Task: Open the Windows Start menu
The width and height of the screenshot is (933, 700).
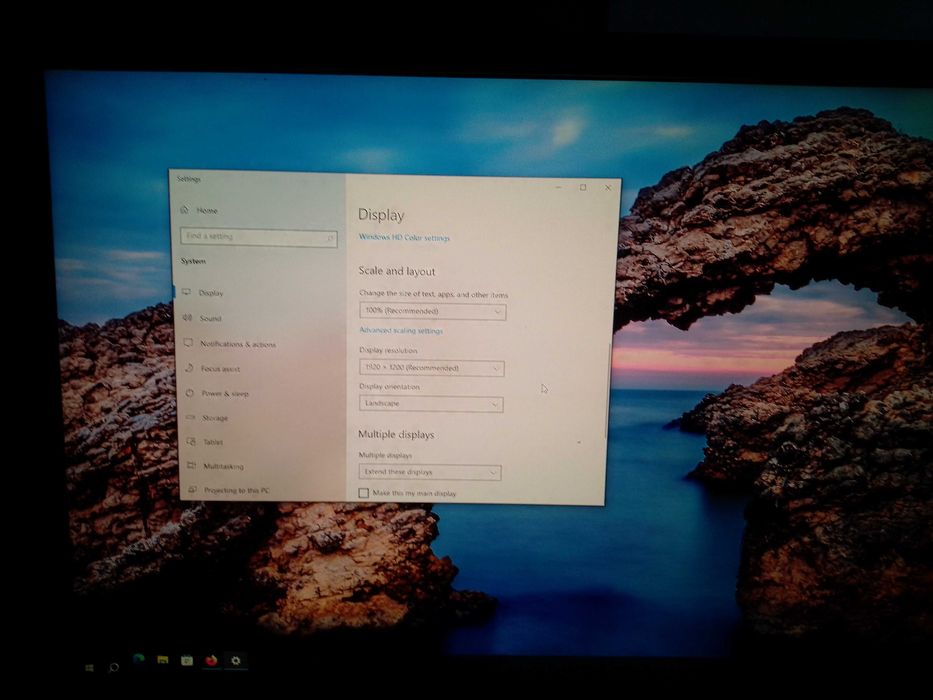Action: pos(89,668)
